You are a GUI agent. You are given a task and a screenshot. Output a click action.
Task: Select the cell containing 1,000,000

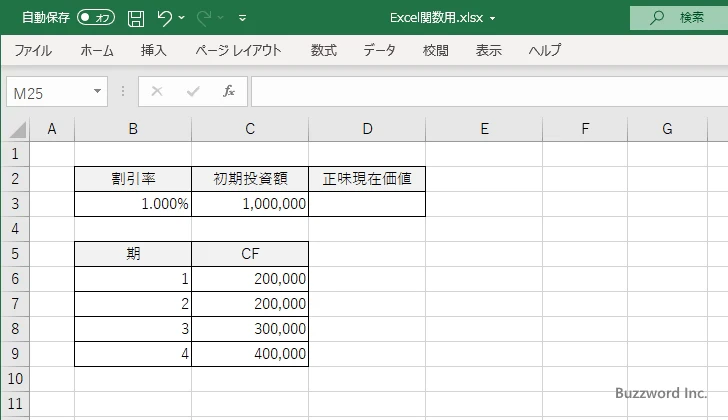(x=250, y=204)
